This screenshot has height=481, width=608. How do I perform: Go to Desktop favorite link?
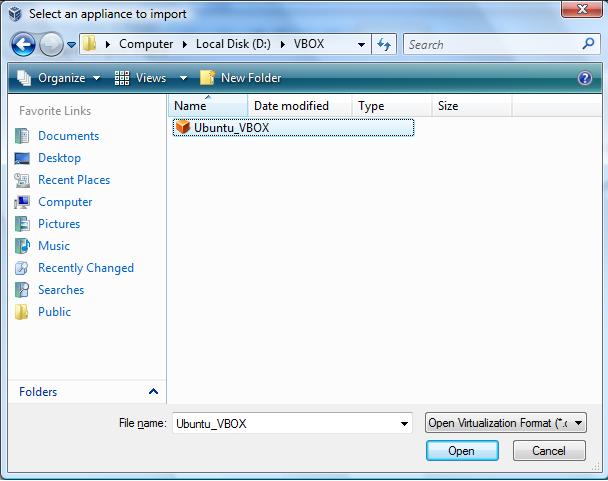(59, 158)
